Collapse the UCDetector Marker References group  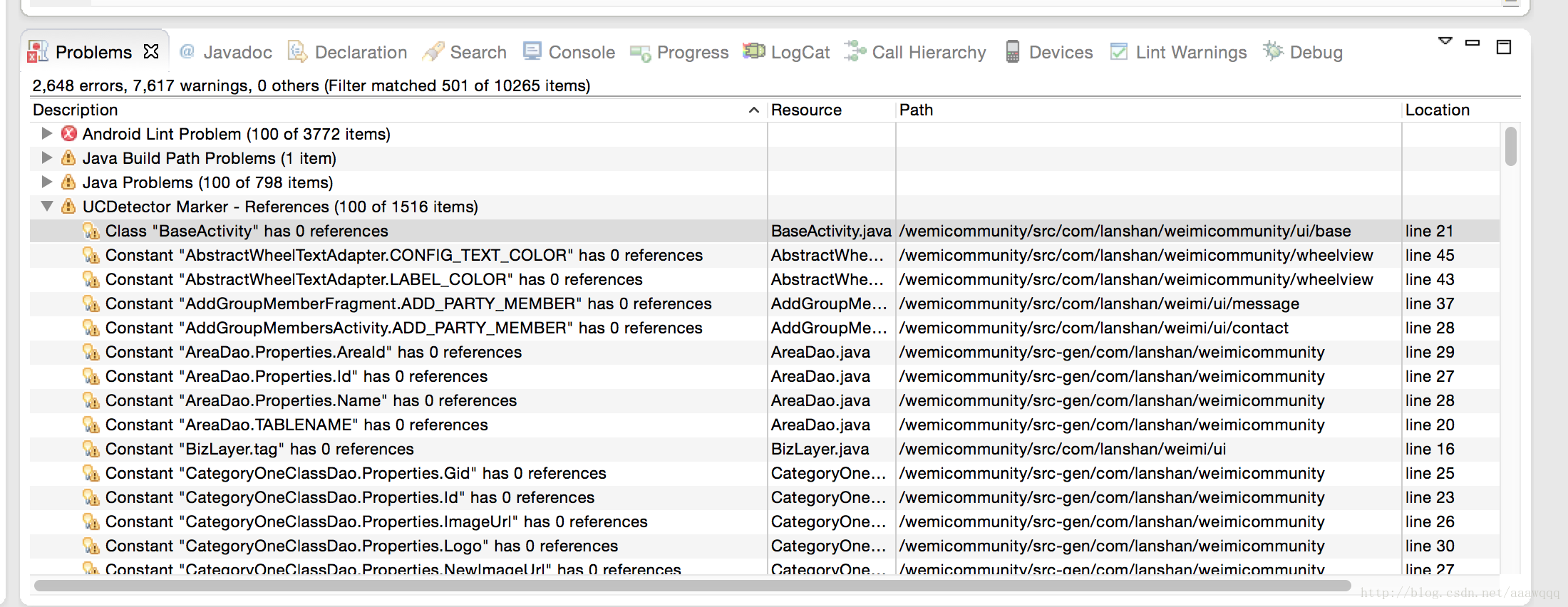coord(47,207)
